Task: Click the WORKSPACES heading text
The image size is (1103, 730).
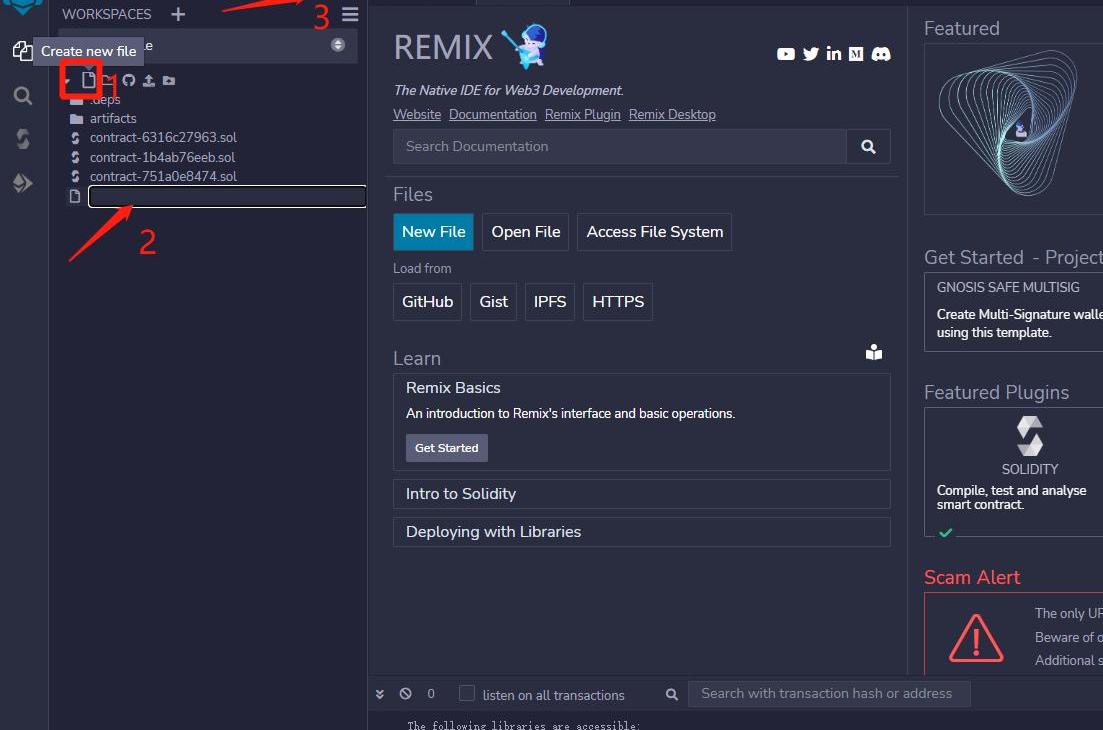Action: tap(106, 14)
